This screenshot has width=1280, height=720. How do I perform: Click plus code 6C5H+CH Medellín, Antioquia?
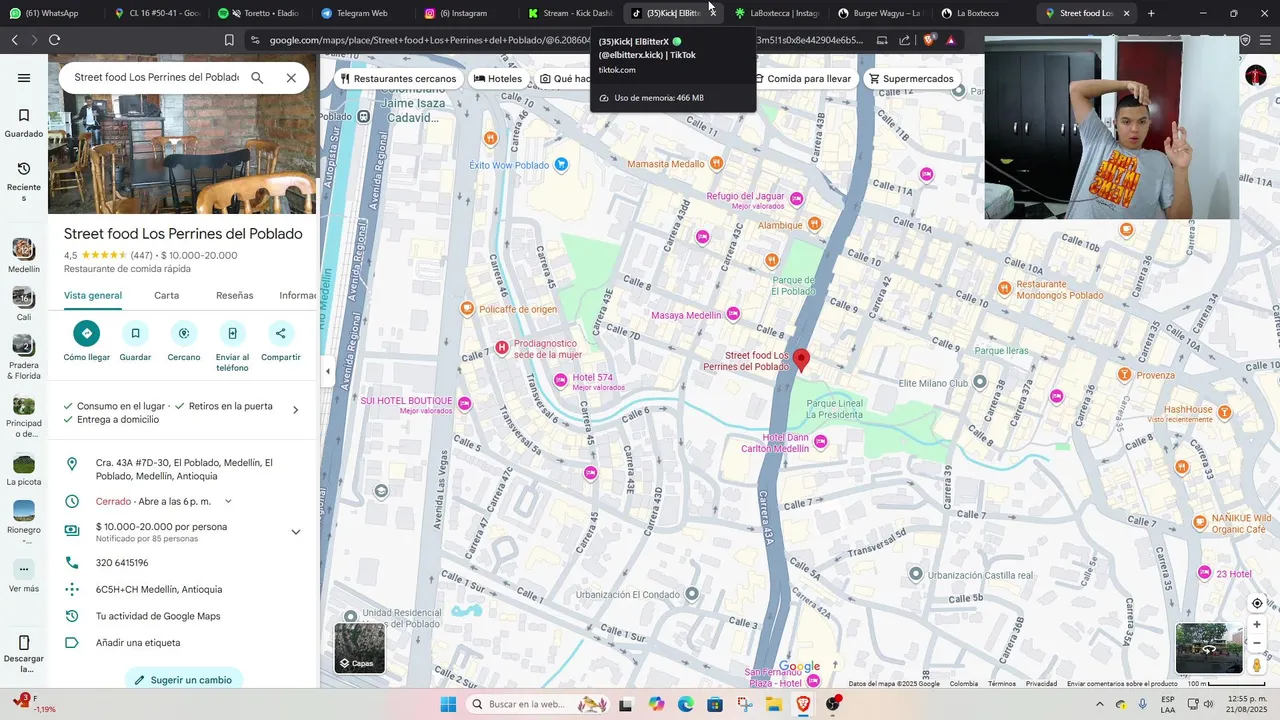[x=159, y=590]
